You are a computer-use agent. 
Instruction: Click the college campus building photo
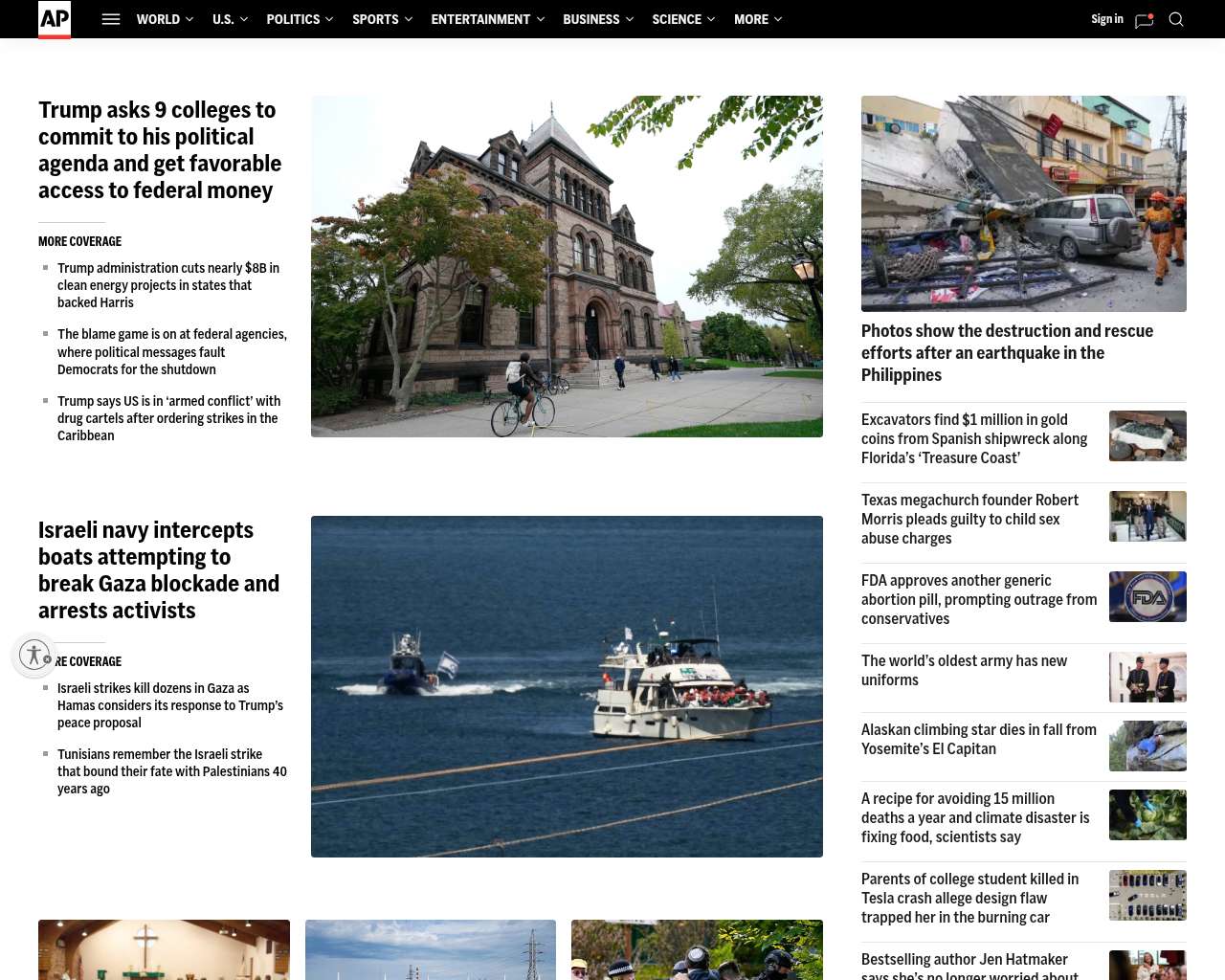pos(567,266)
